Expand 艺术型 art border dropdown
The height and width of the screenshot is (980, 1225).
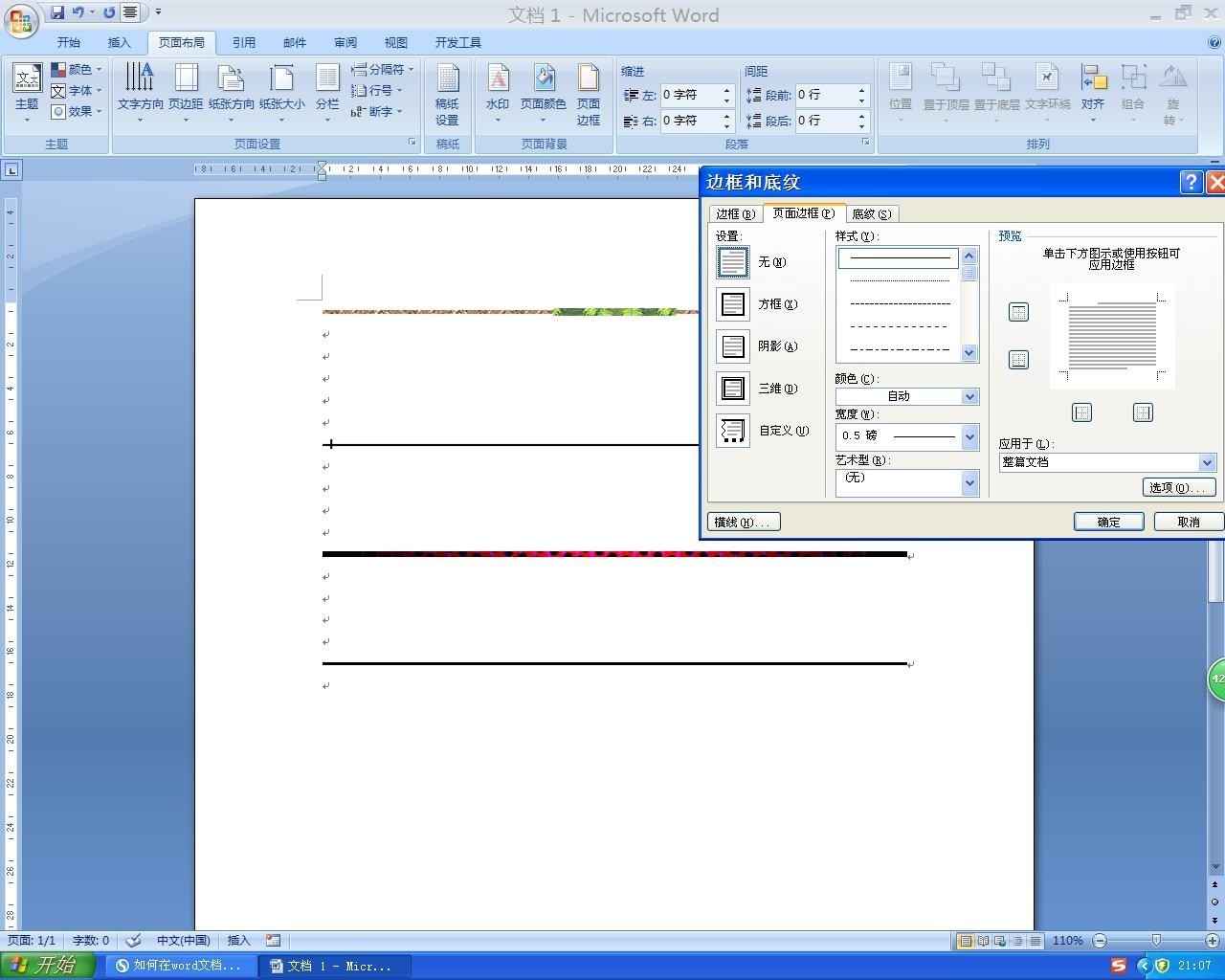969,483
